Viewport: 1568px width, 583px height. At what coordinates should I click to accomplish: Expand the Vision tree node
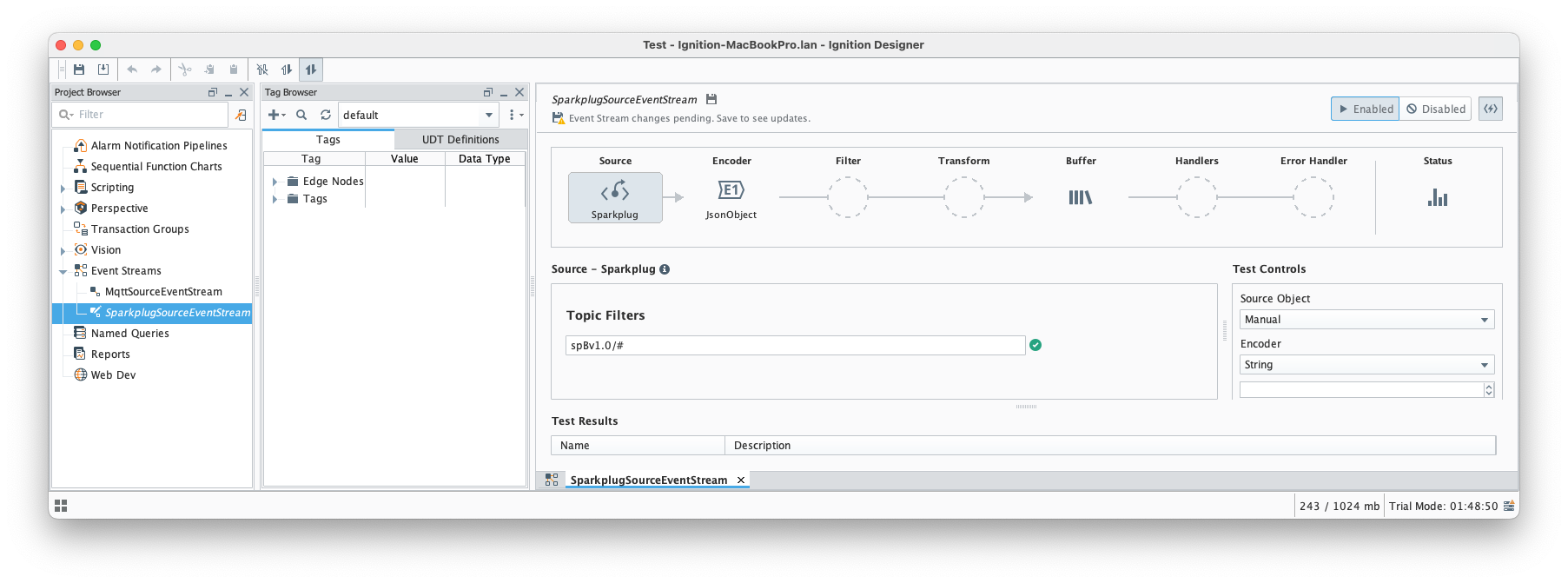63,251
